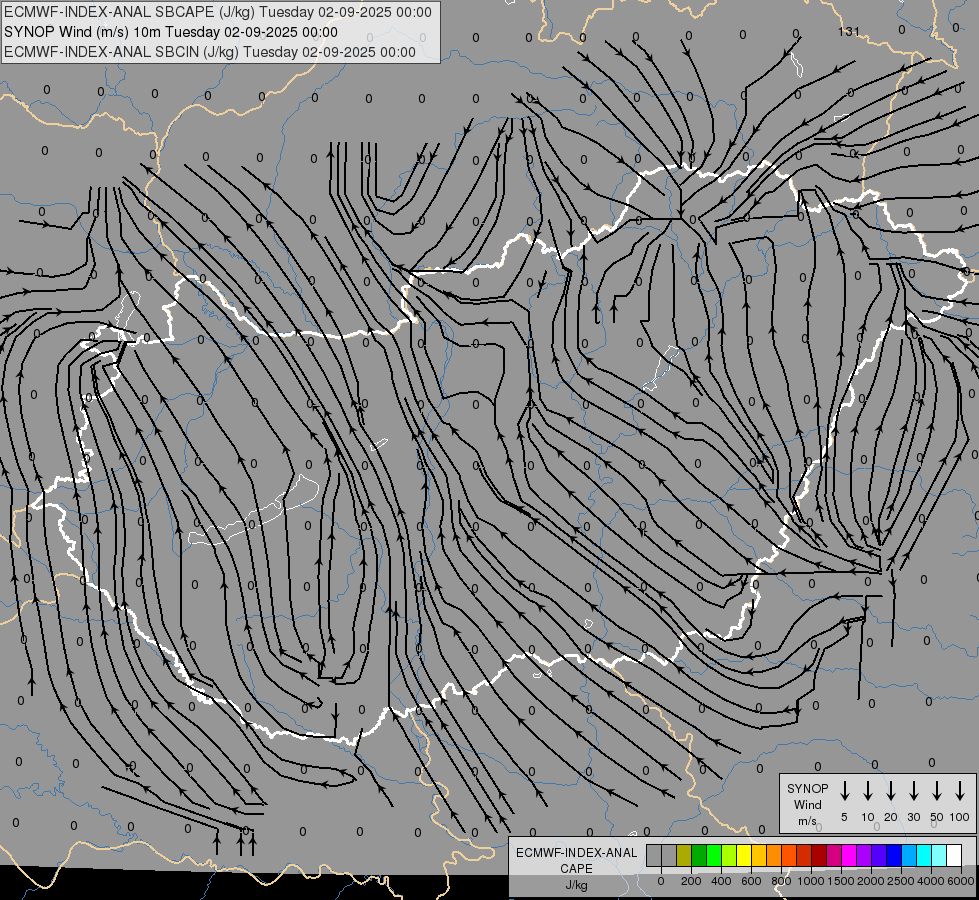Select the bright magenta CAPE legend swatch
The image size is (979, 900).
(x=850, y=855)
